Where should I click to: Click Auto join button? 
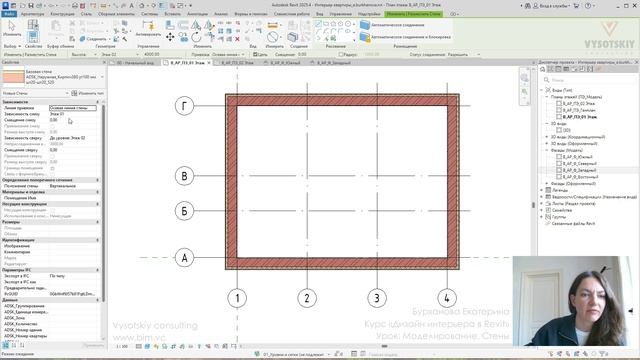click(x=392, y=25)
